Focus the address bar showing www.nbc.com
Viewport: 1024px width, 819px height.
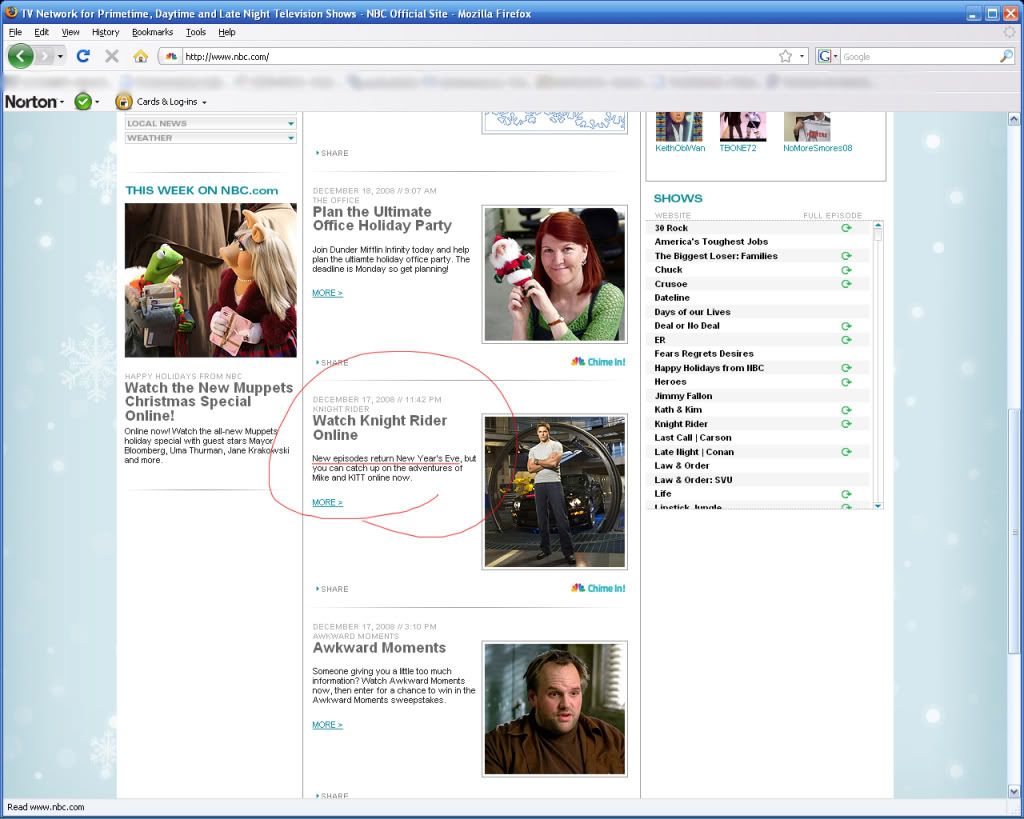coord(478,56)
